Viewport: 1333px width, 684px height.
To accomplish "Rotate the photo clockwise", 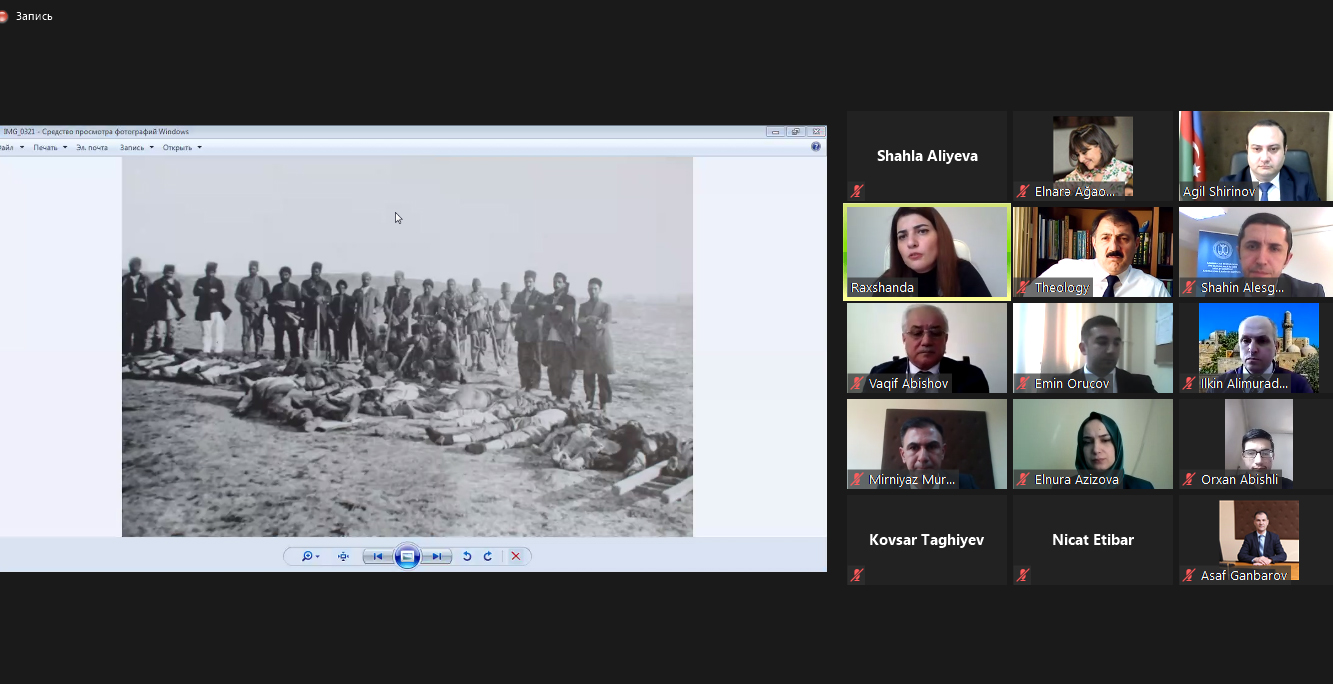I will [x=488, y=556].
